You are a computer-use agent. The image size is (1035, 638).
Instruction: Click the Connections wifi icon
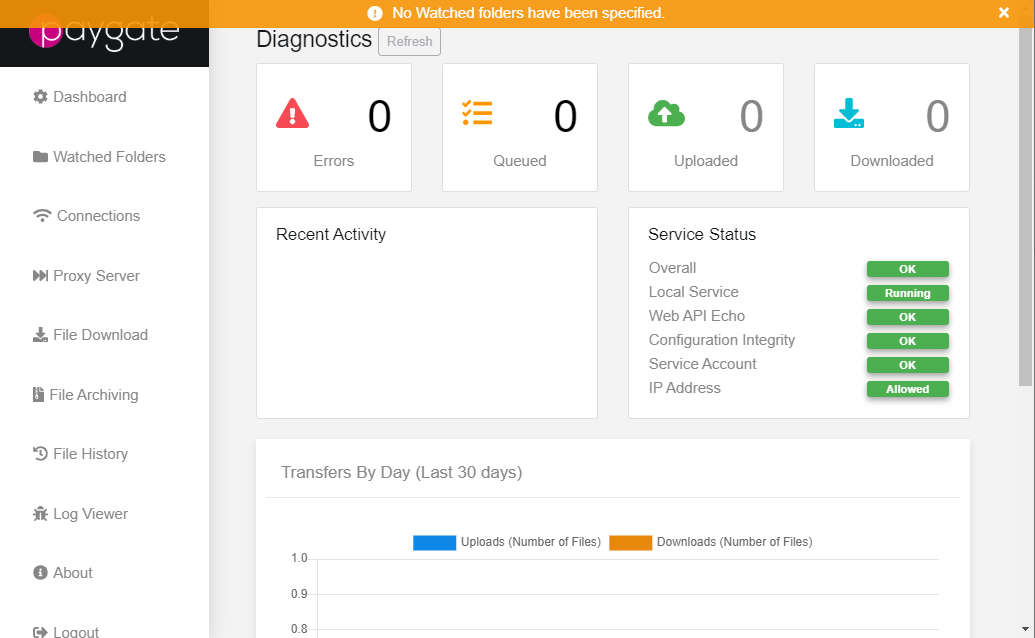click(x=42, y=216)
